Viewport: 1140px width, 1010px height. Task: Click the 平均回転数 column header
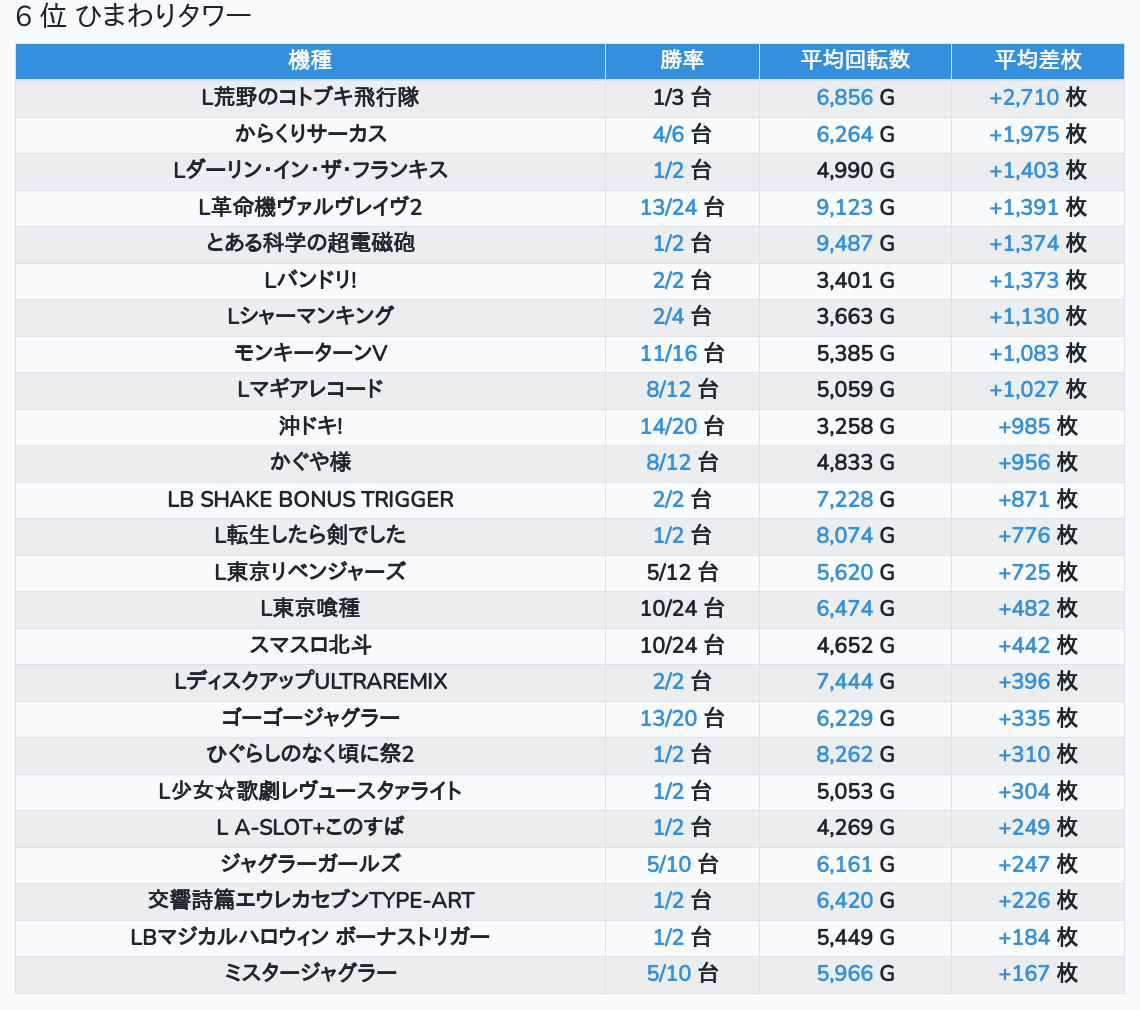tap(855, 61)
